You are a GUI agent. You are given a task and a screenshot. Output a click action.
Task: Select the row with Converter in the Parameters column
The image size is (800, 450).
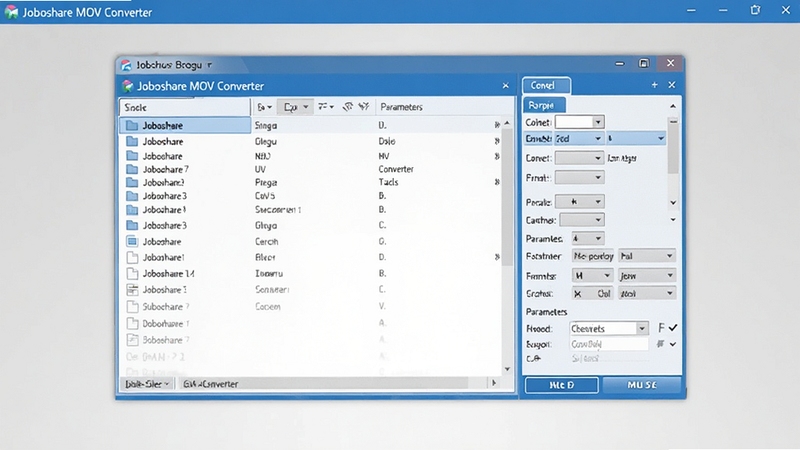click(311, 169)
